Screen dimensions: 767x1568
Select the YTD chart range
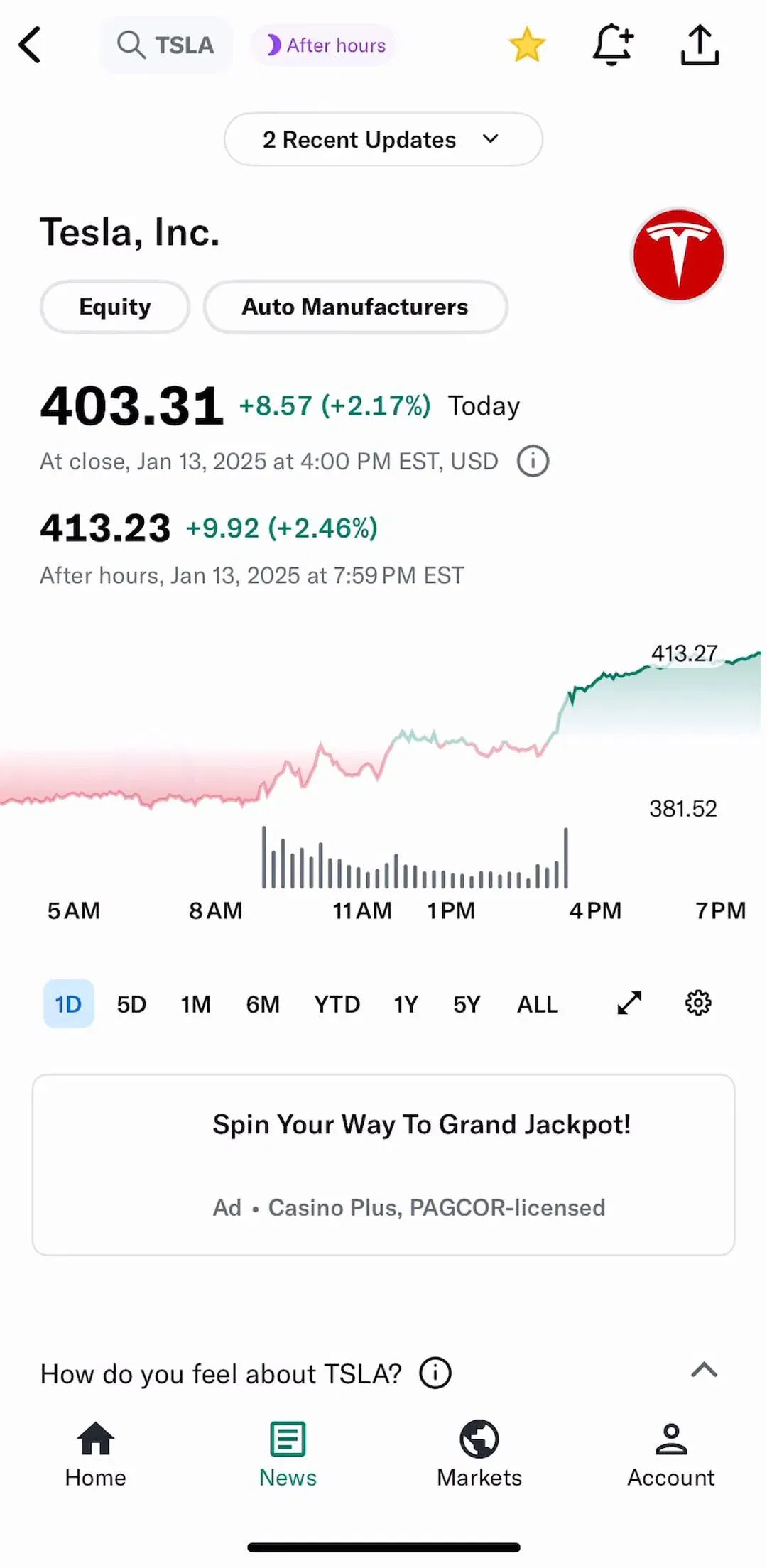337,1004
